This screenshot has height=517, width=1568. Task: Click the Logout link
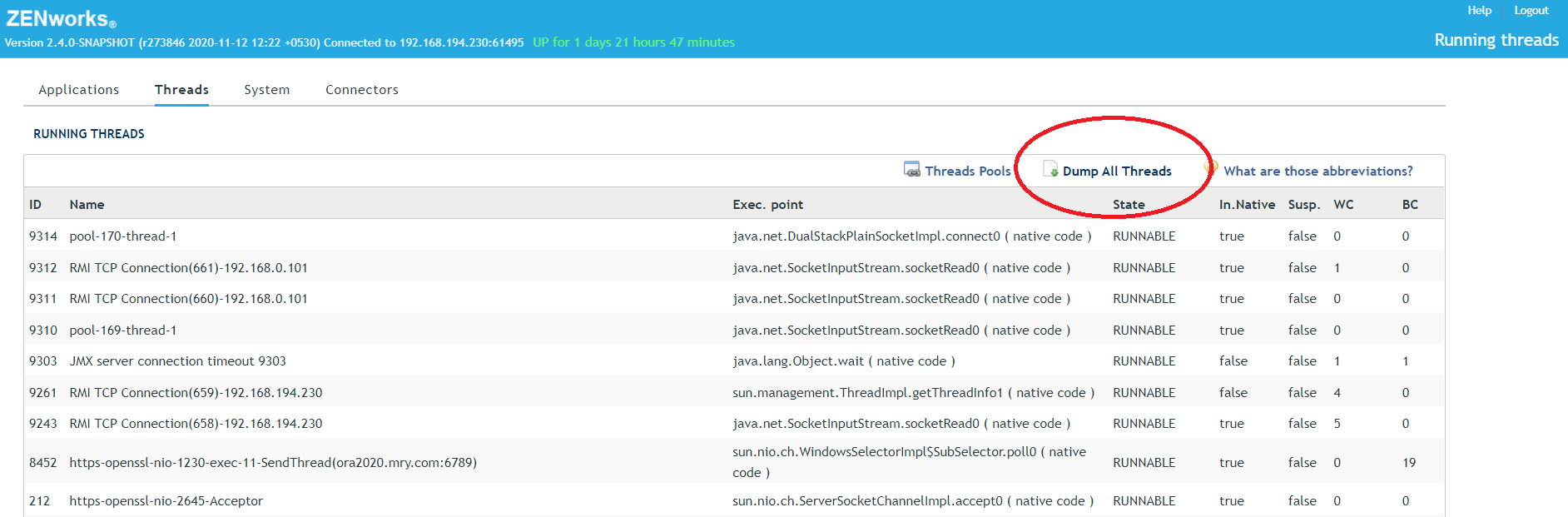[1531, 10]
